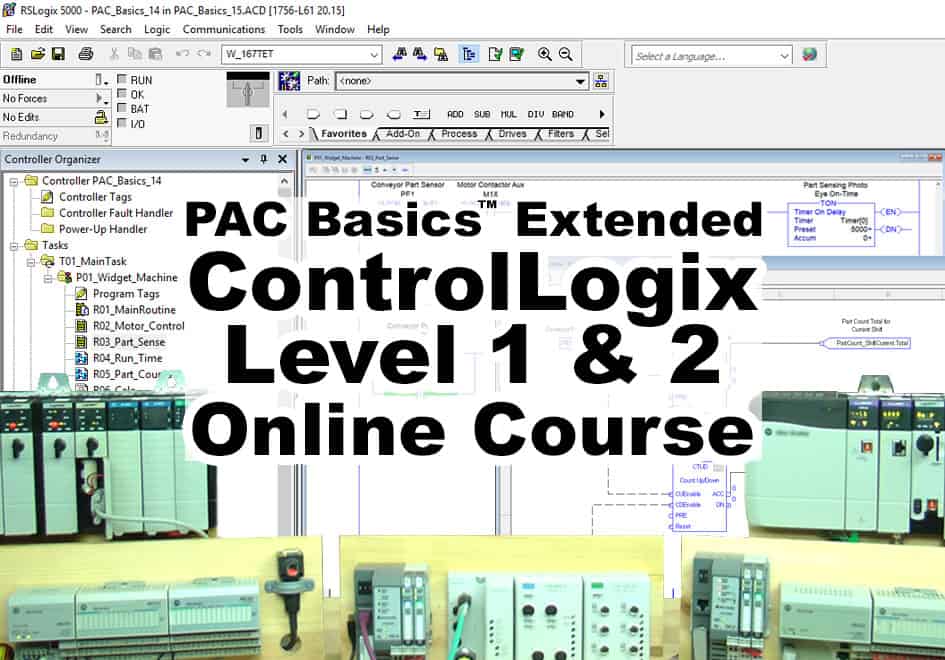Click the RSWho network browse icon

601,81
